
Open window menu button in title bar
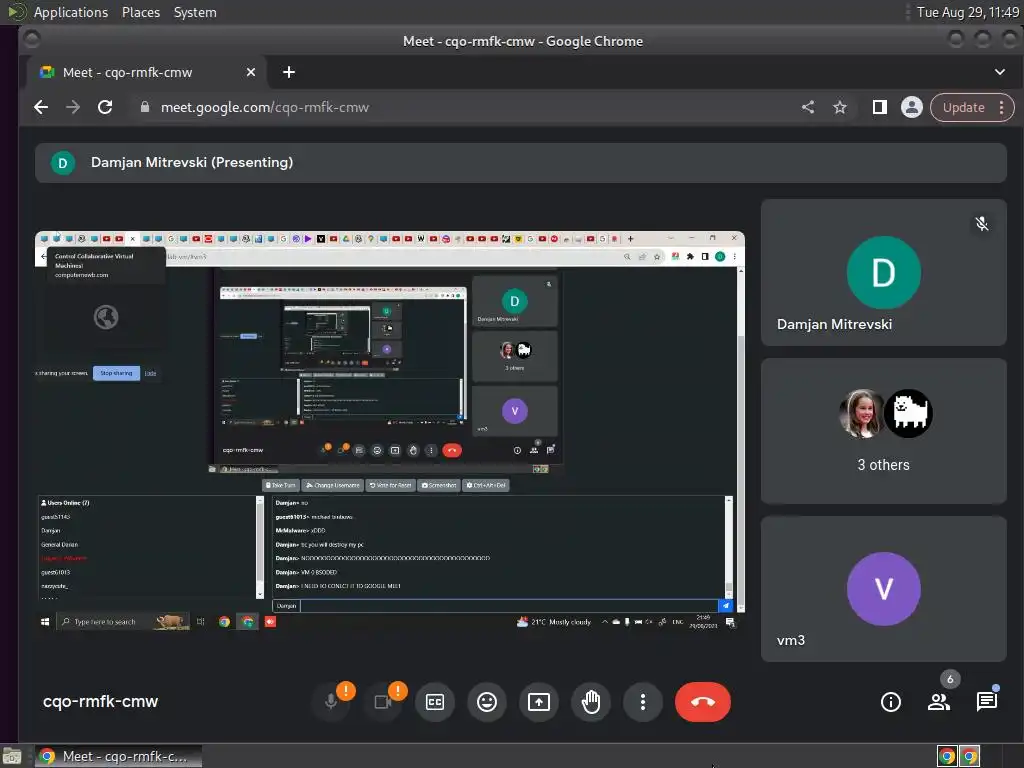[x=31, y=40]
